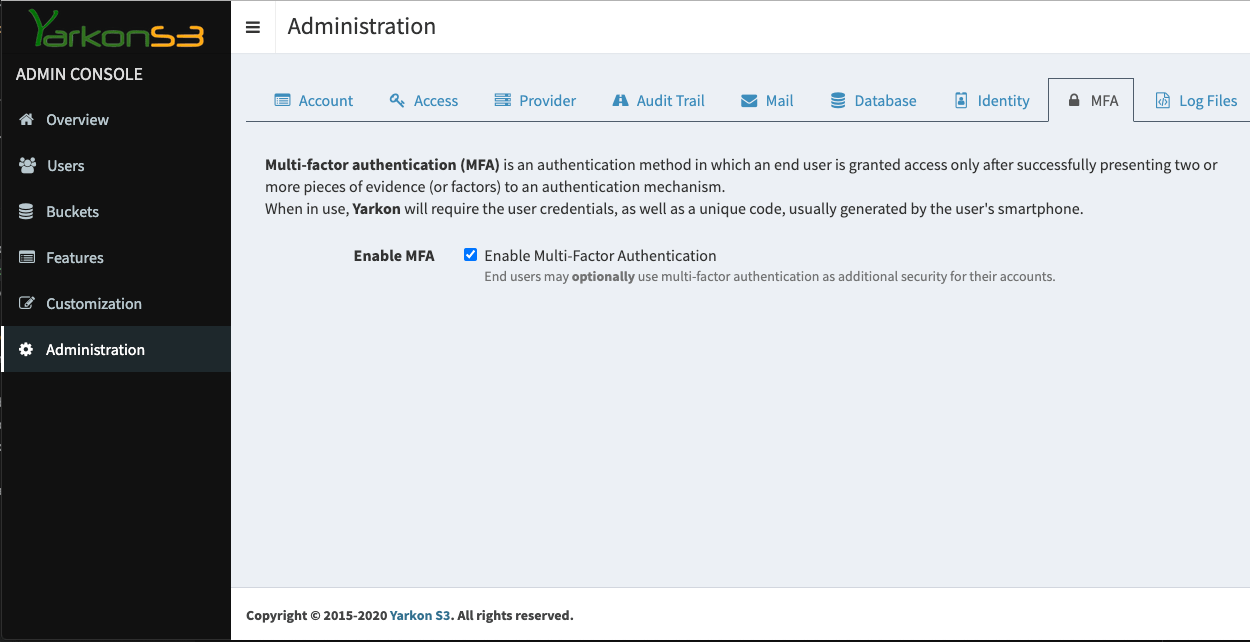
Task: Click the Mail envelope icon
Action: pos(749,101)
